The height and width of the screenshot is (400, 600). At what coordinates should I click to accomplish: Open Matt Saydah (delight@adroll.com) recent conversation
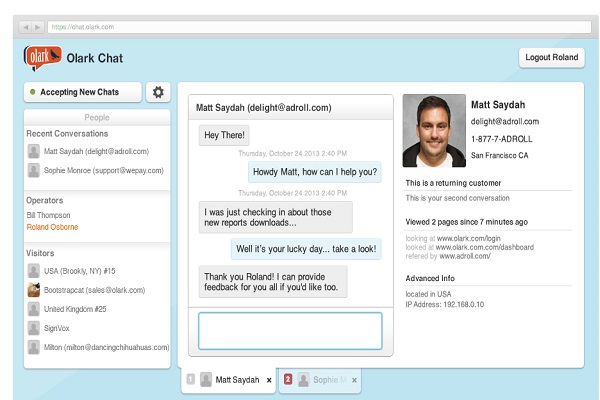[96, 152]
